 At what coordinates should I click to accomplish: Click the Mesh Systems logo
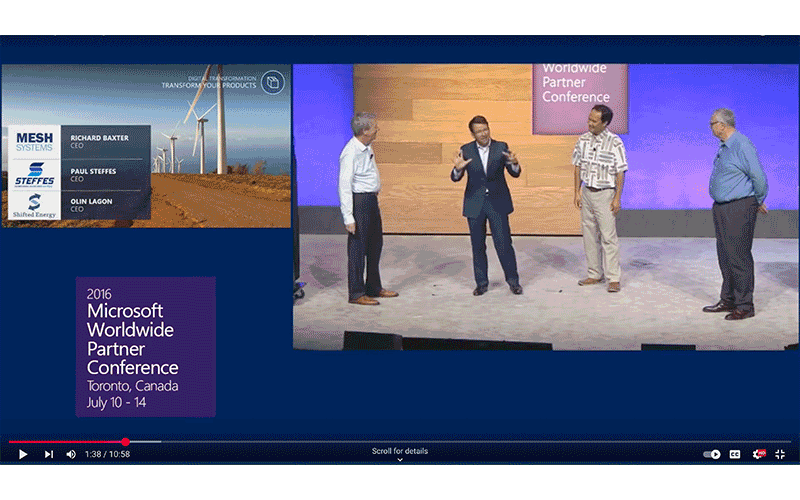[34, 141]
